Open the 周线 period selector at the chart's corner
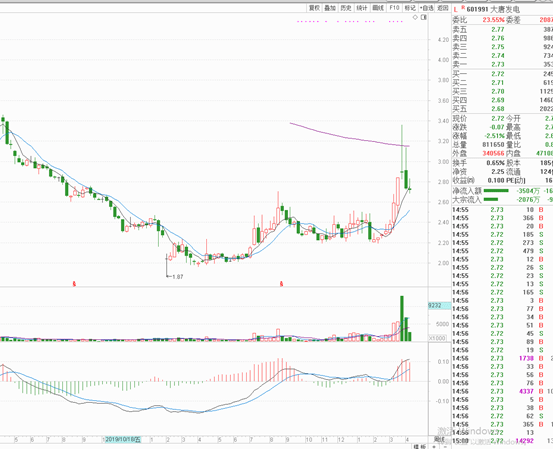Image resolution: width=553 pixels, height=449 pixels. click(439, 439)
